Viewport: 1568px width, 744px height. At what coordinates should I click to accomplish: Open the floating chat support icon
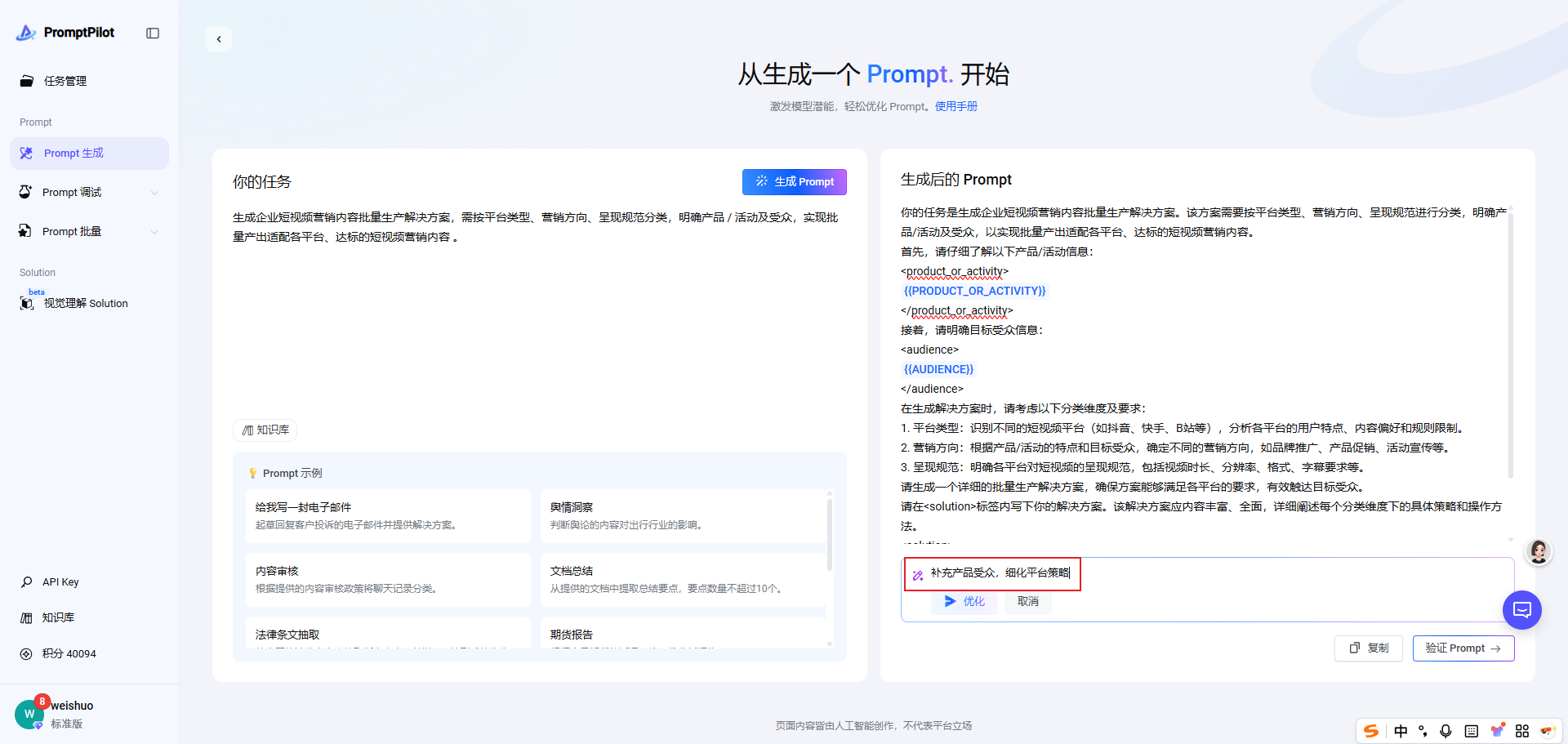click(x=1521, y=609)
